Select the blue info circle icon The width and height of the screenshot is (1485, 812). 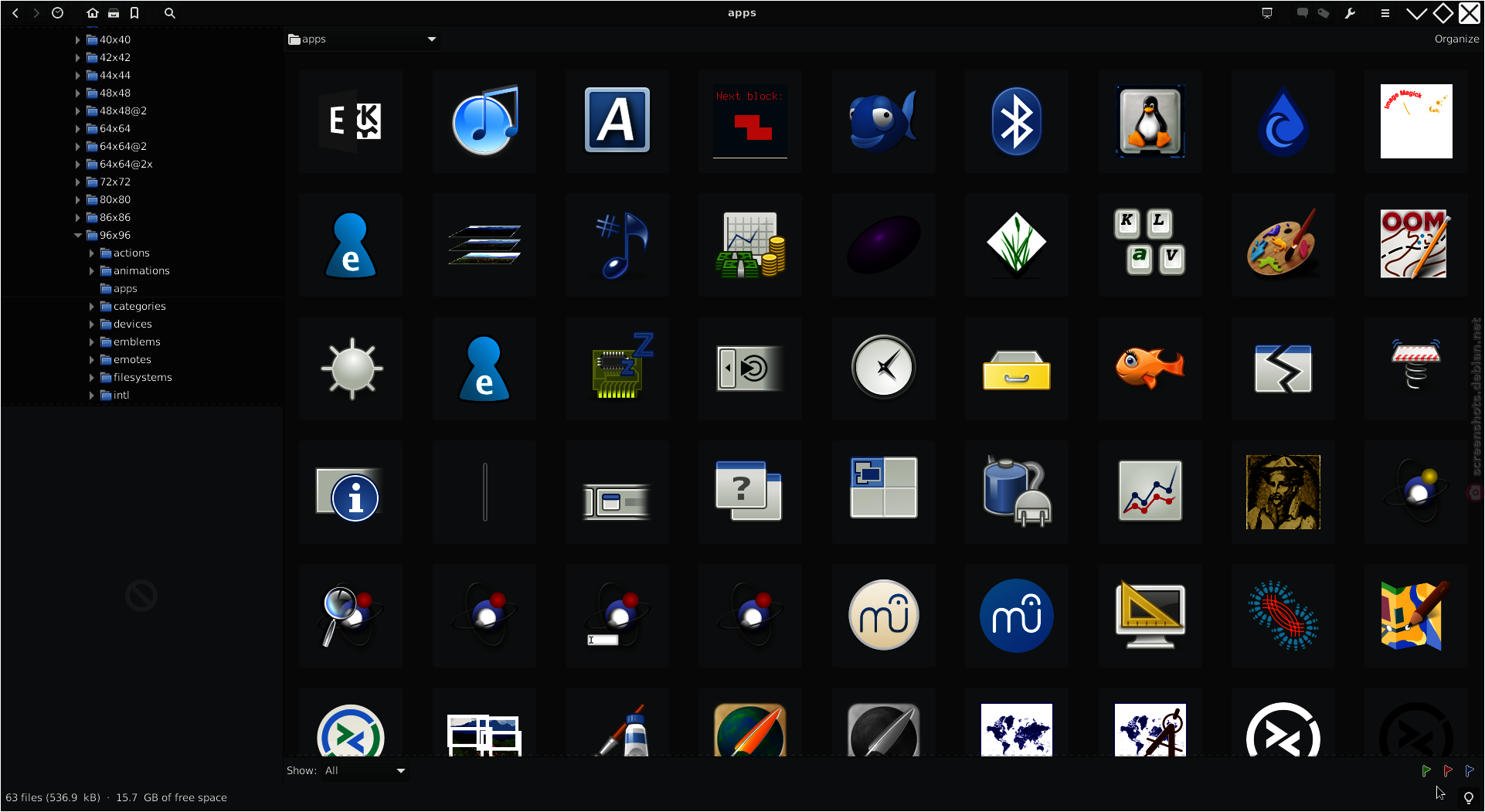point(352,492)
